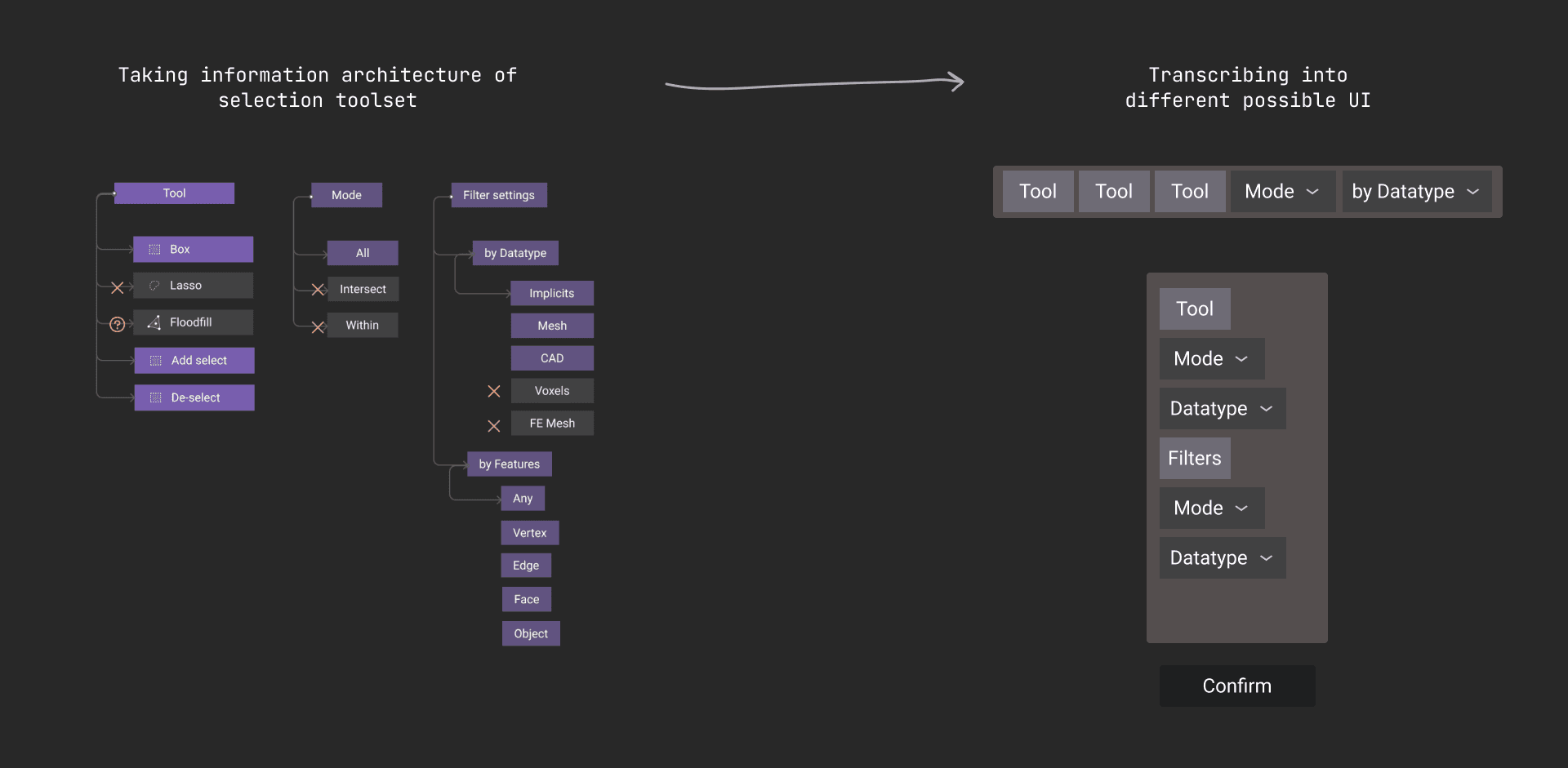
Task: Click the Floodfill tool icon
Action: 154,323
